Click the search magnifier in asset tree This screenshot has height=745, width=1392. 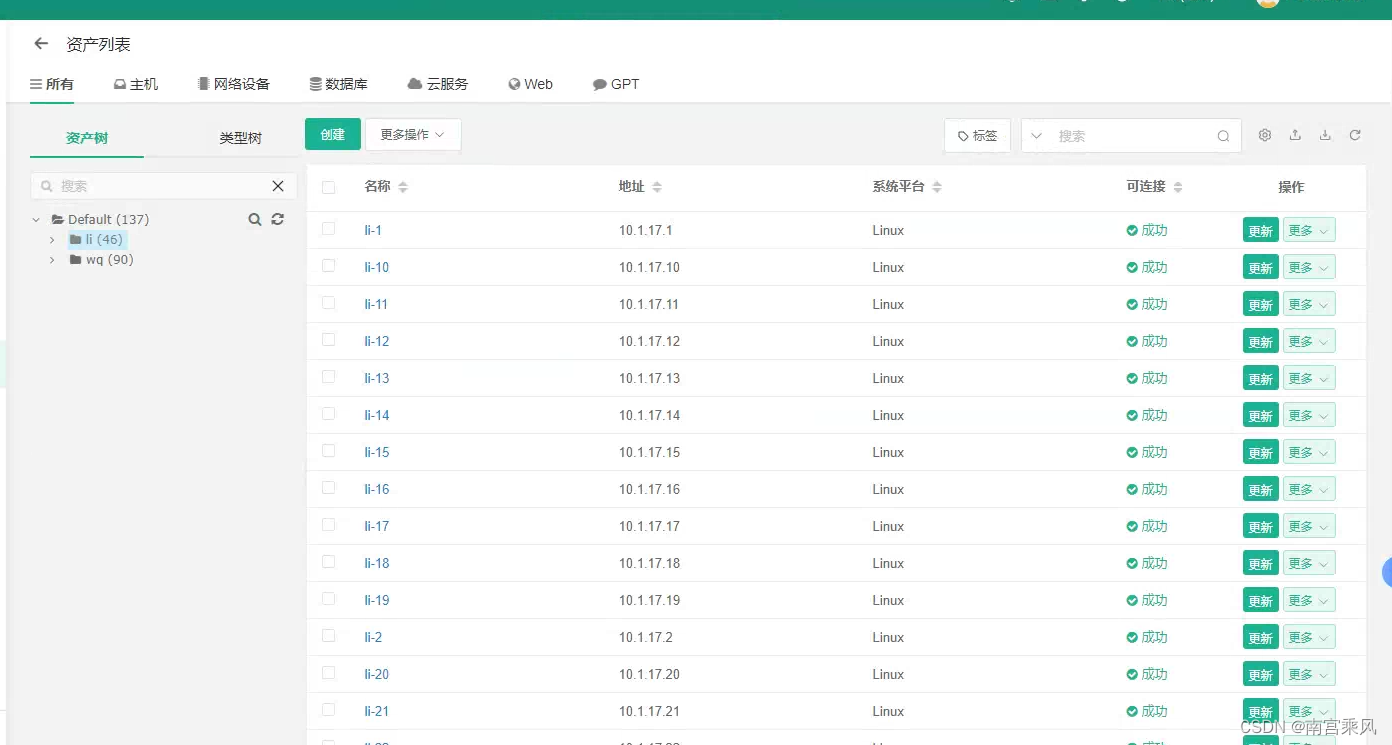255,219
